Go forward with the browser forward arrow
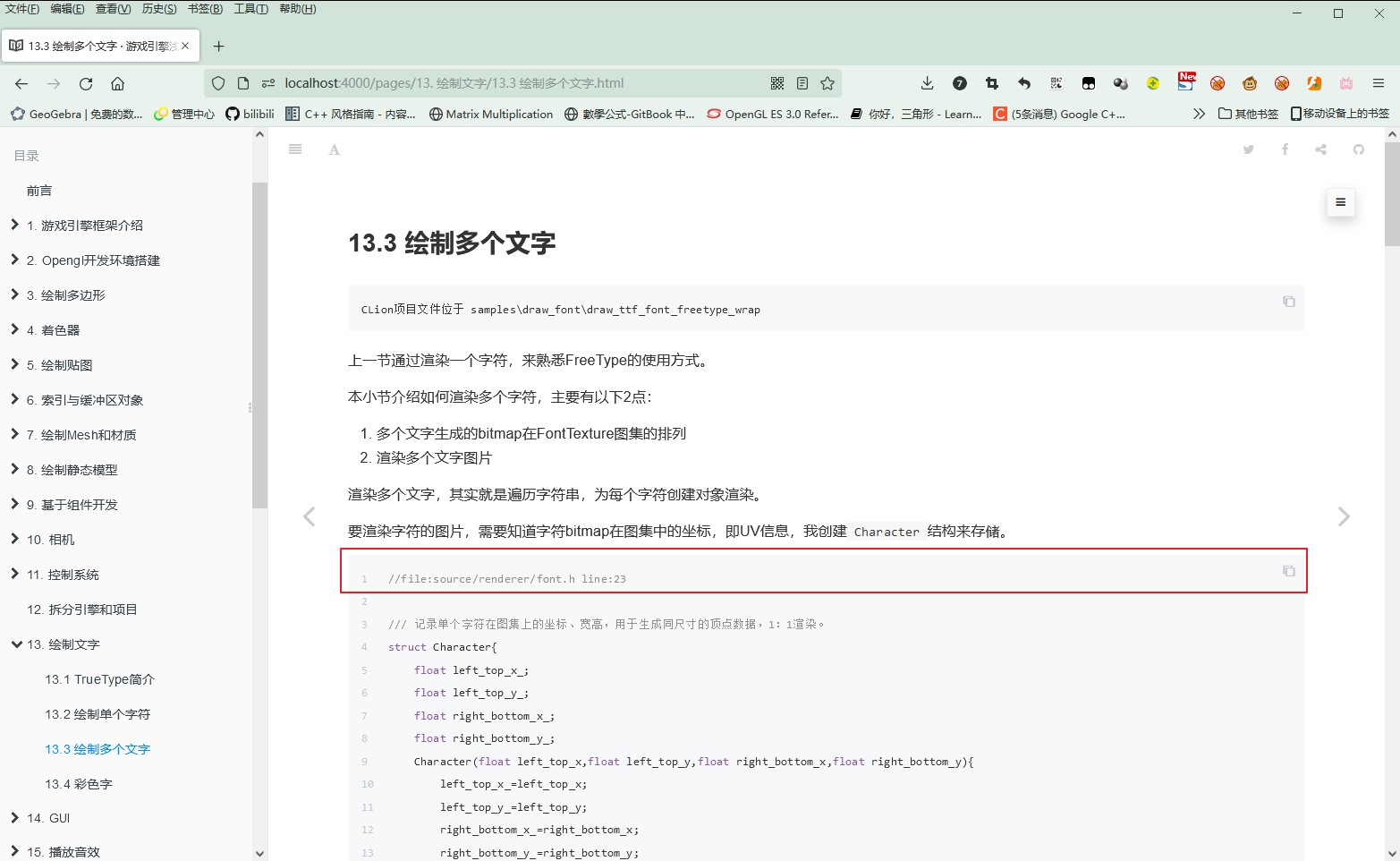This screenshot has height=861, width=1400. click(54, 83)
